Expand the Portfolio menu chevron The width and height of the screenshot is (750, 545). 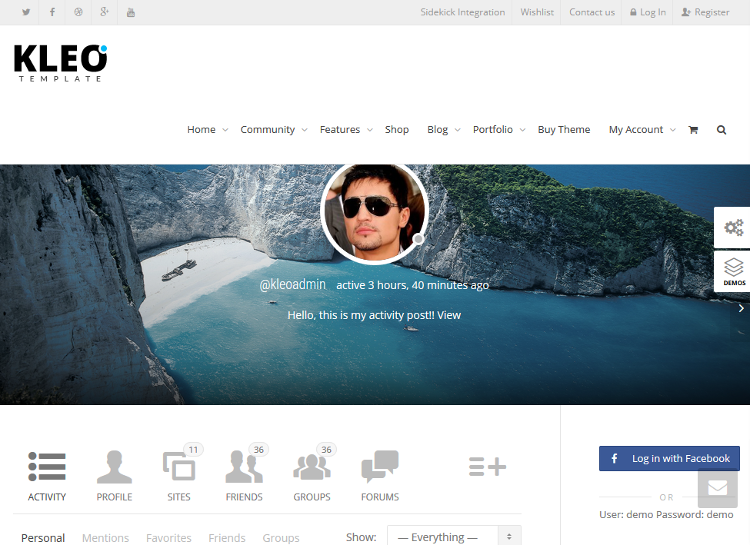tap(522, 130)
